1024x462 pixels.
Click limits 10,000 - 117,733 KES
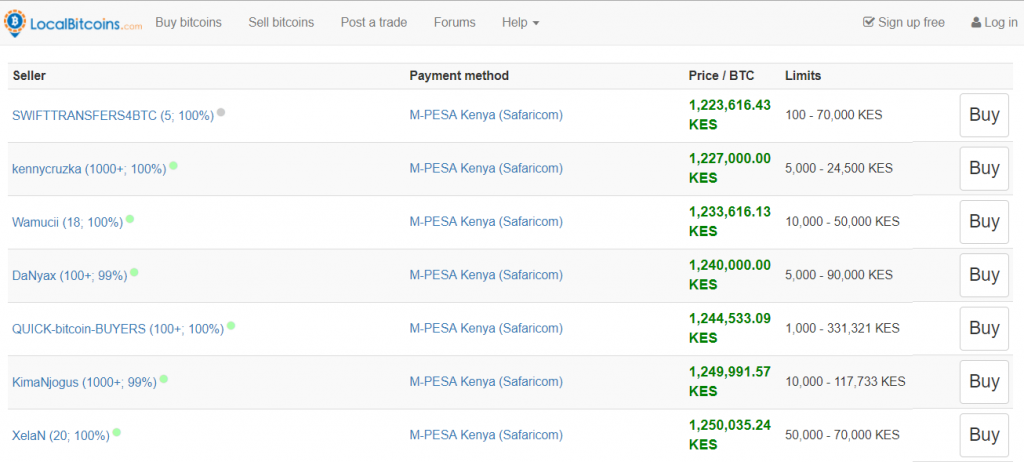click(845, 382)
